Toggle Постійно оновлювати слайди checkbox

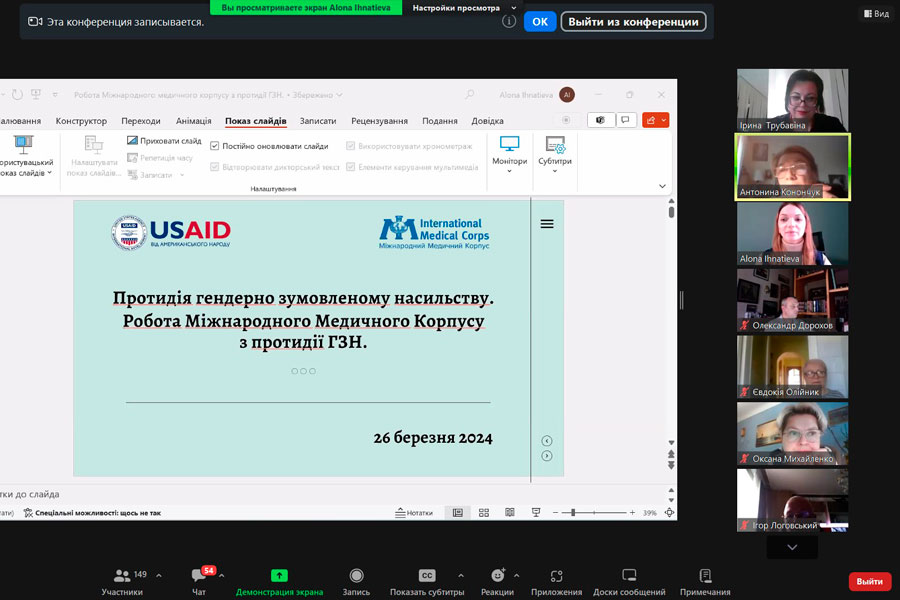click(x=215, y=146)
